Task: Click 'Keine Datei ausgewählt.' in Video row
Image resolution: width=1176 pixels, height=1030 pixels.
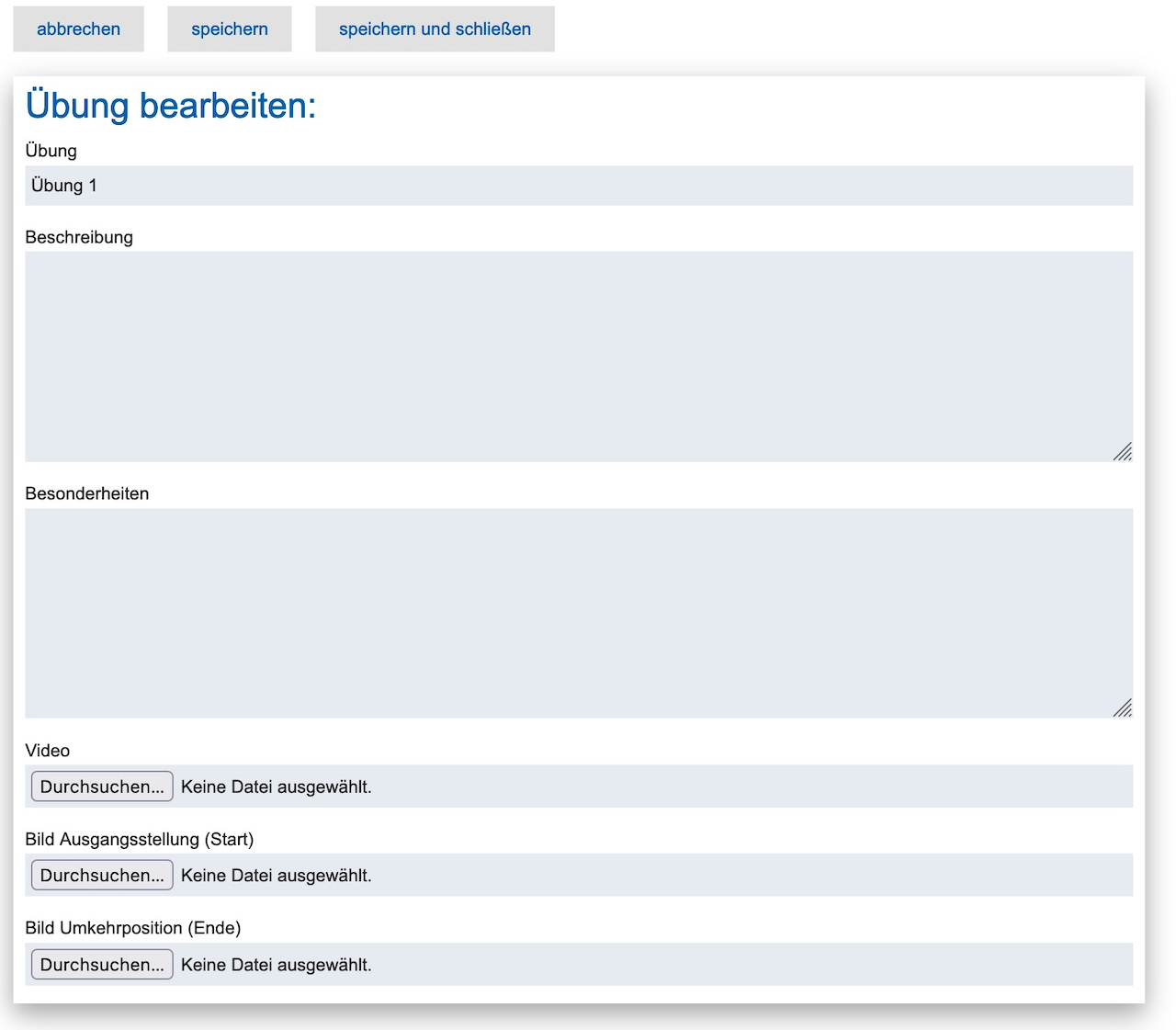Action: tap(277, 787)
